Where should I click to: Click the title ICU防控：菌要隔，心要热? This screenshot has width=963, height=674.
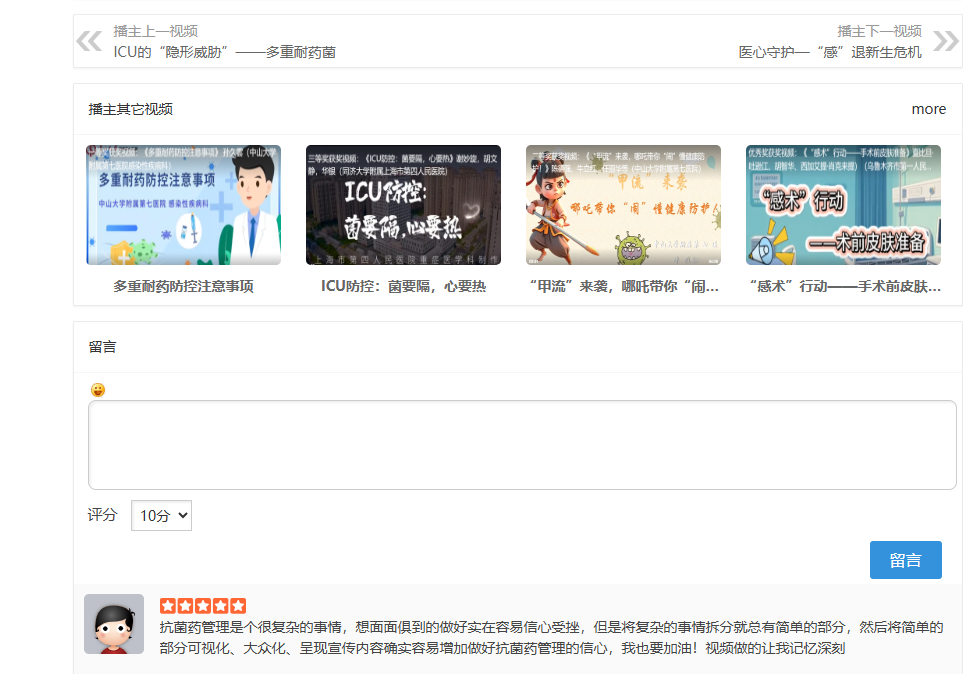(x=403, y=286)
